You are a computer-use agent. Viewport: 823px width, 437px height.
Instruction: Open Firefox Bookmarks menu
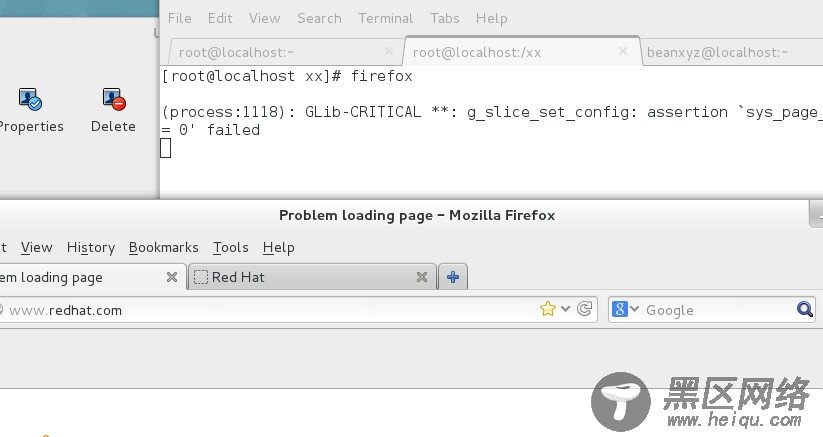point(164,247)
